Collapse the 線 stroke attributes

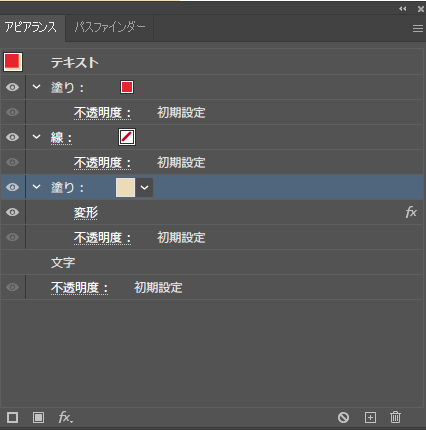click(36, 137)
